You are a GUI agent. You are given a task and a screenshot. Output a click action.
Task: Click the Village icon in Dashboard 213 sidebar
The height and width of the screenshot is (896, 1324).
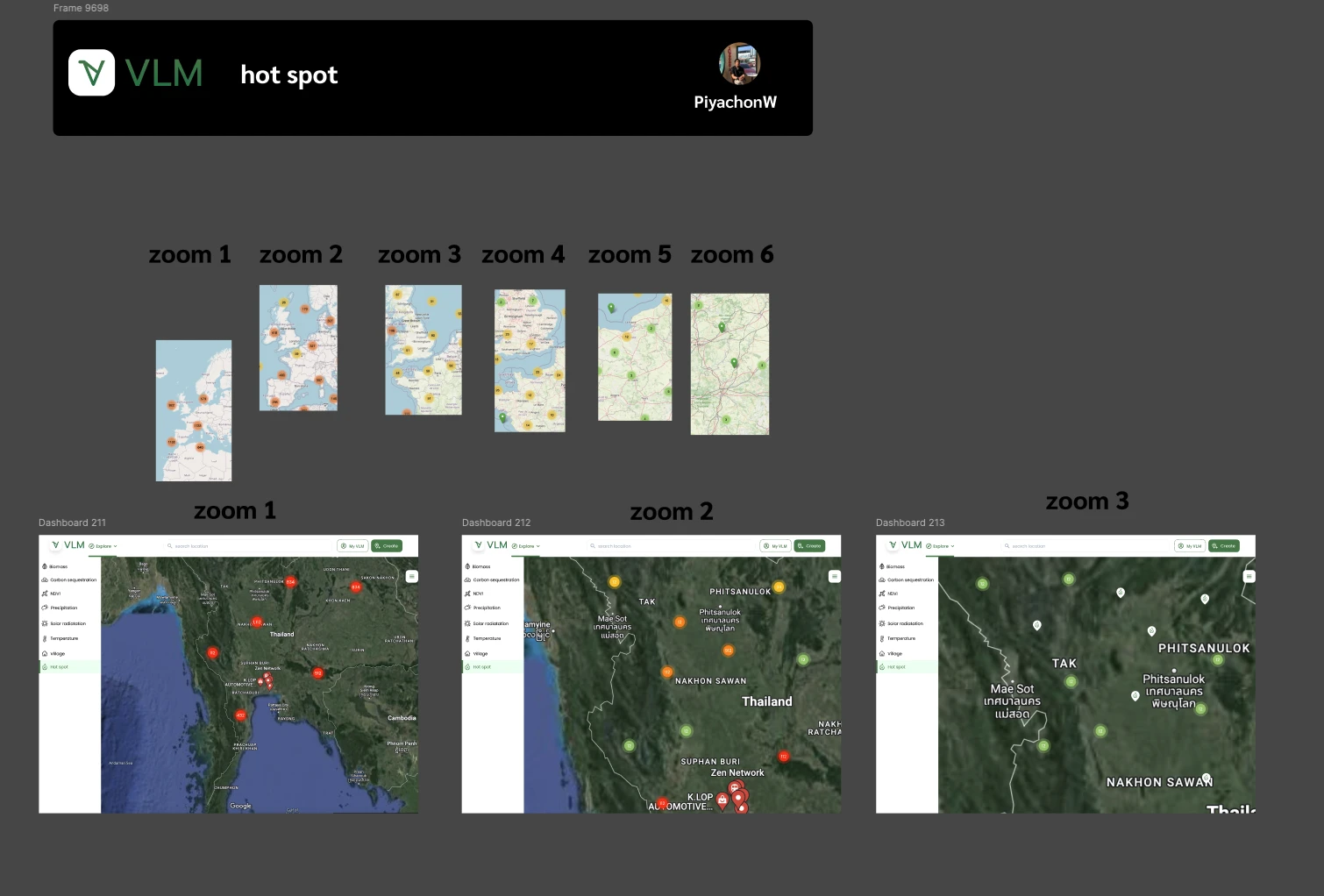pyautogui.click(x=882, y=653)
